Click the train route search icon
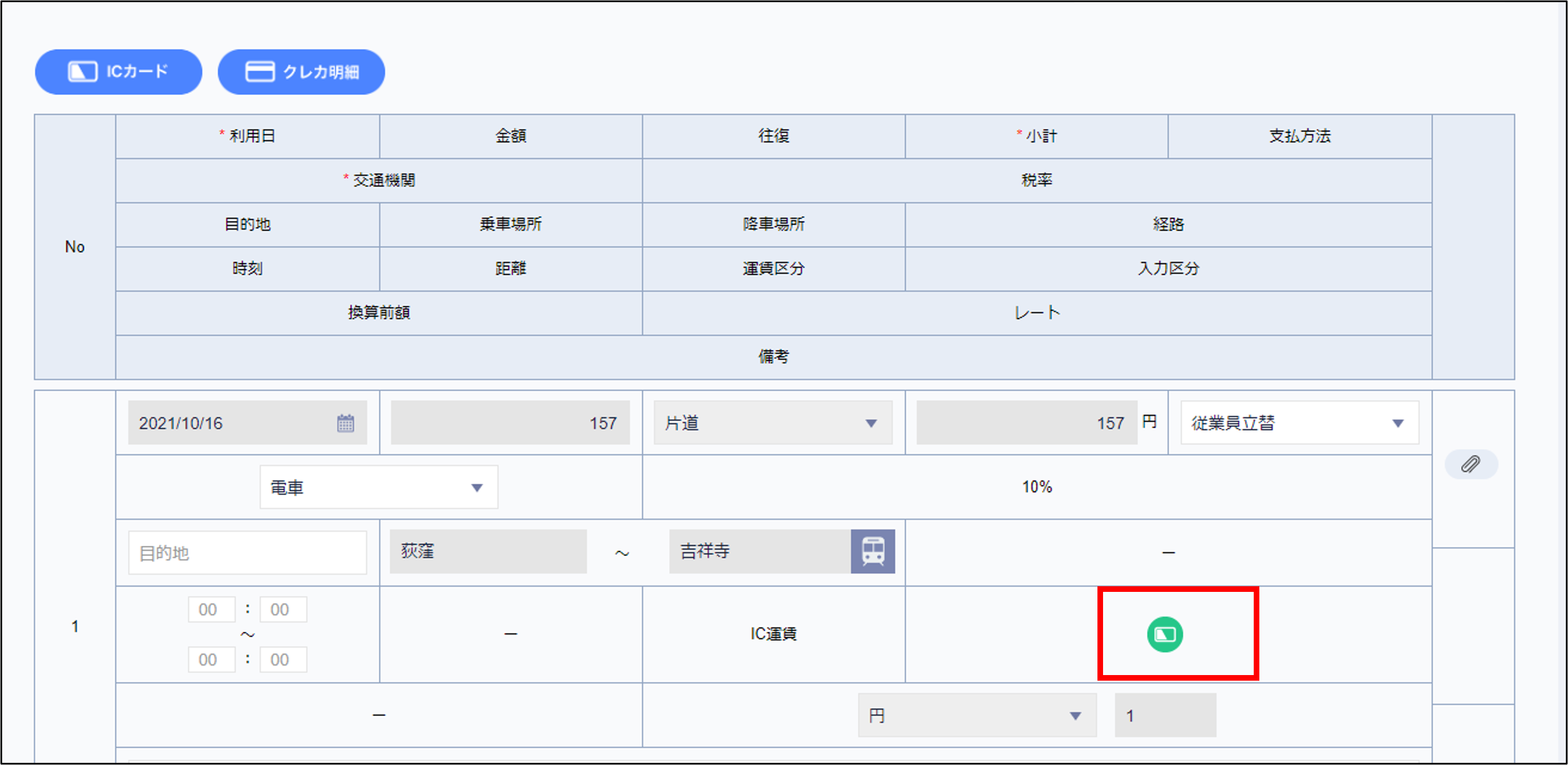 [872, 551]
